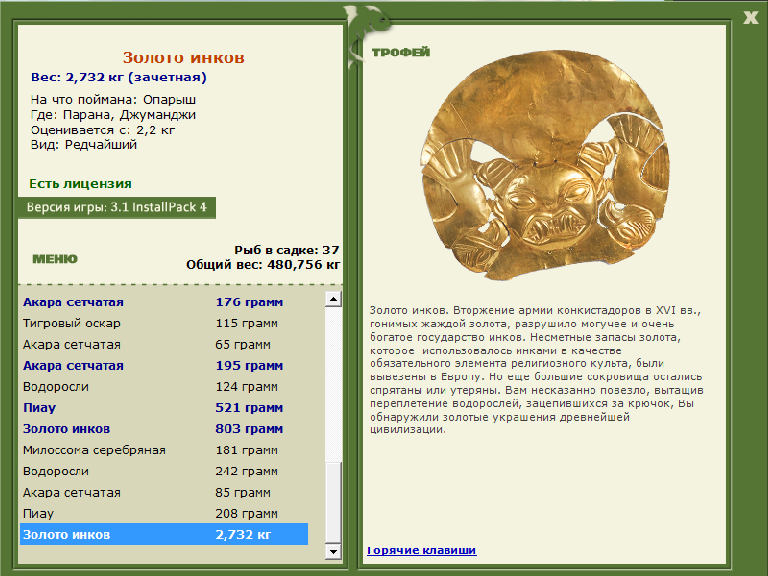The width and height of the screenshot is (768, 576).
Task: Open the Горячие клавиши link
Action: coord(422,550)
